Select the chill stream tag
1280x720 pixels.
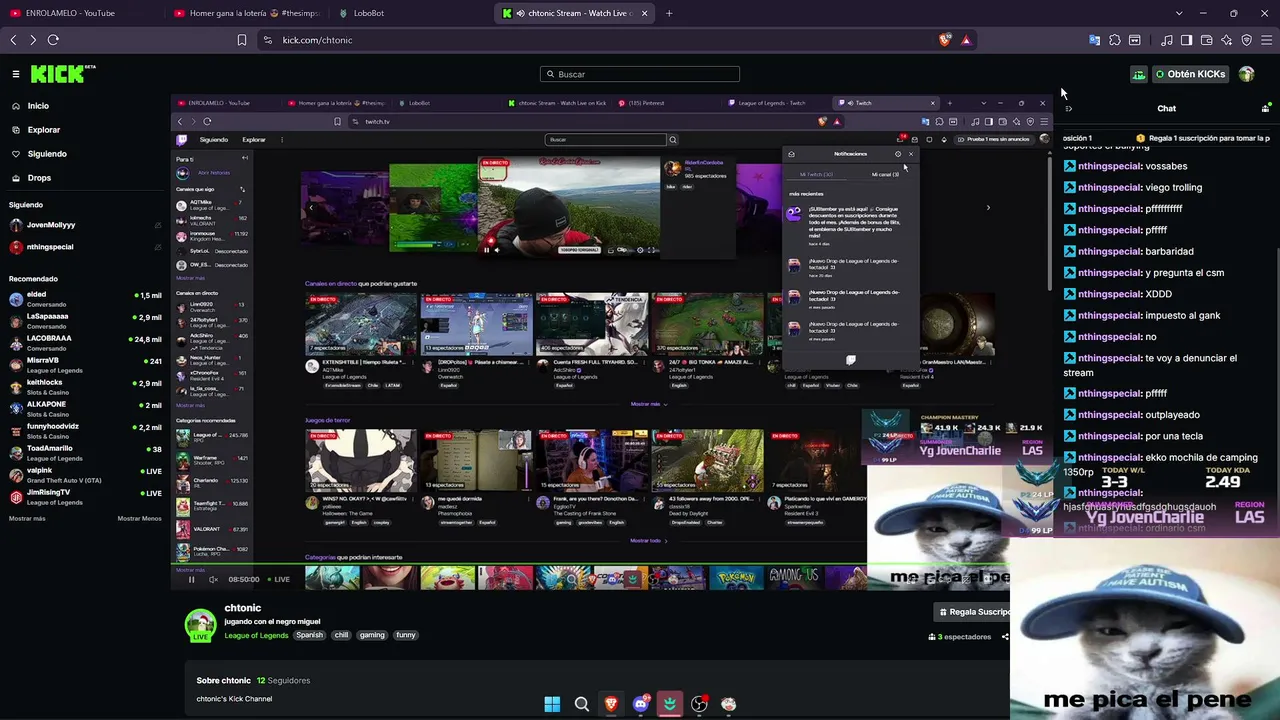(342, 635)
